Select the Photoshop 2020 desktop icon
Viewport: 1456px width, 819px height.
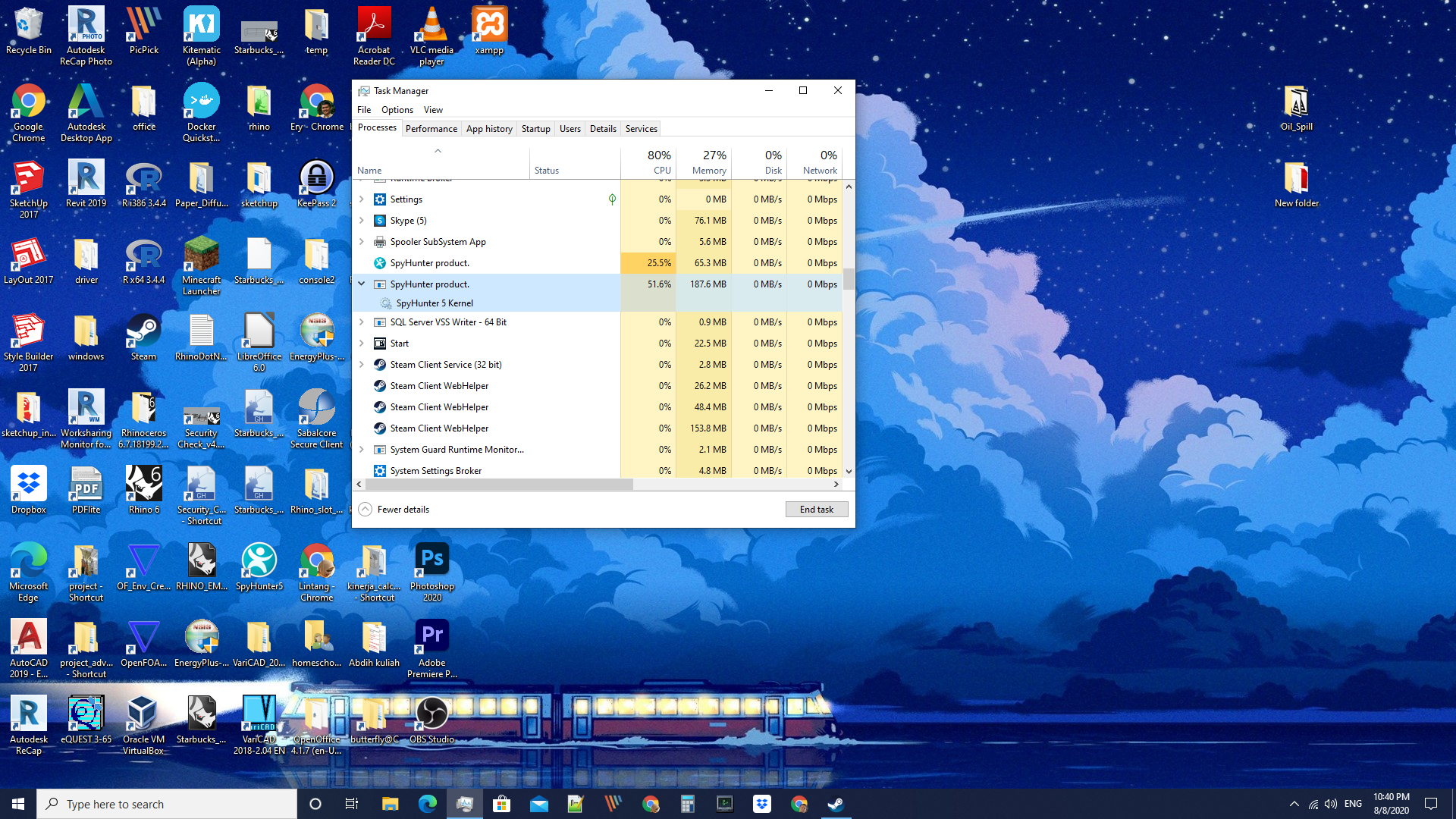[x=432, y=572]
